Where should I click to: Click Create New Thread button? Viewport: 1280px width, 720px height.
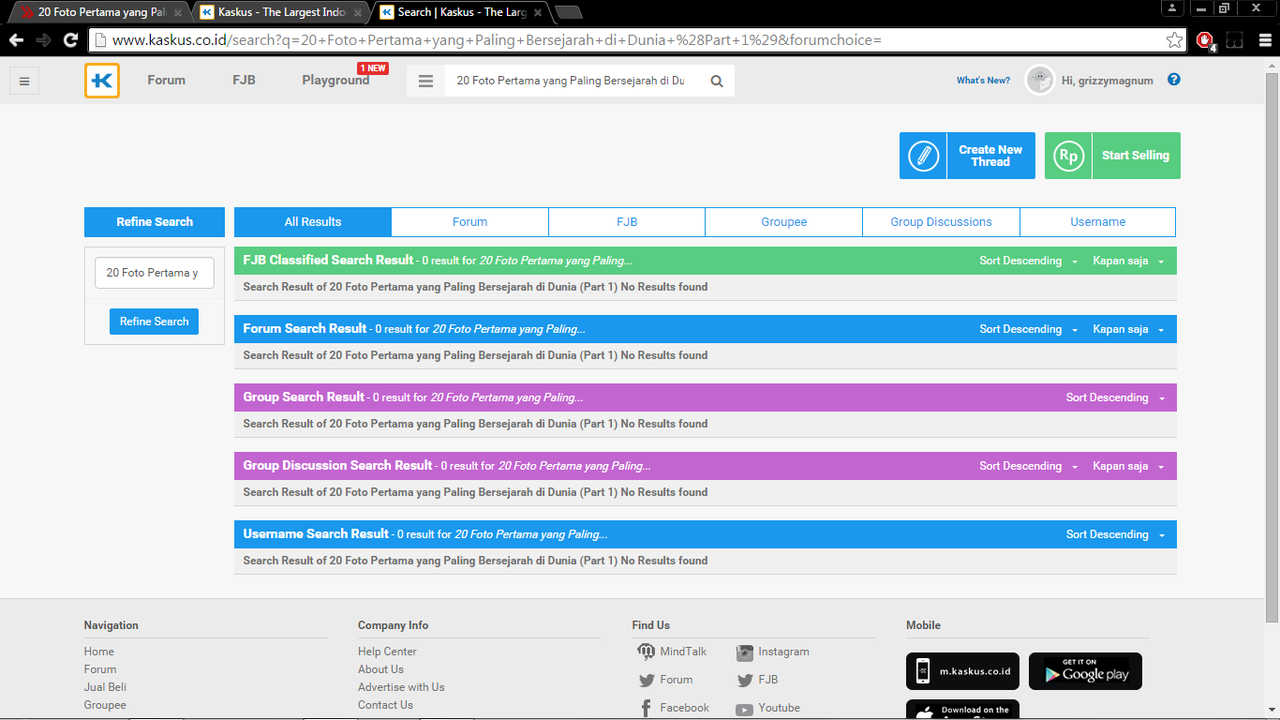pyautogui.click(x=967, y=156)
